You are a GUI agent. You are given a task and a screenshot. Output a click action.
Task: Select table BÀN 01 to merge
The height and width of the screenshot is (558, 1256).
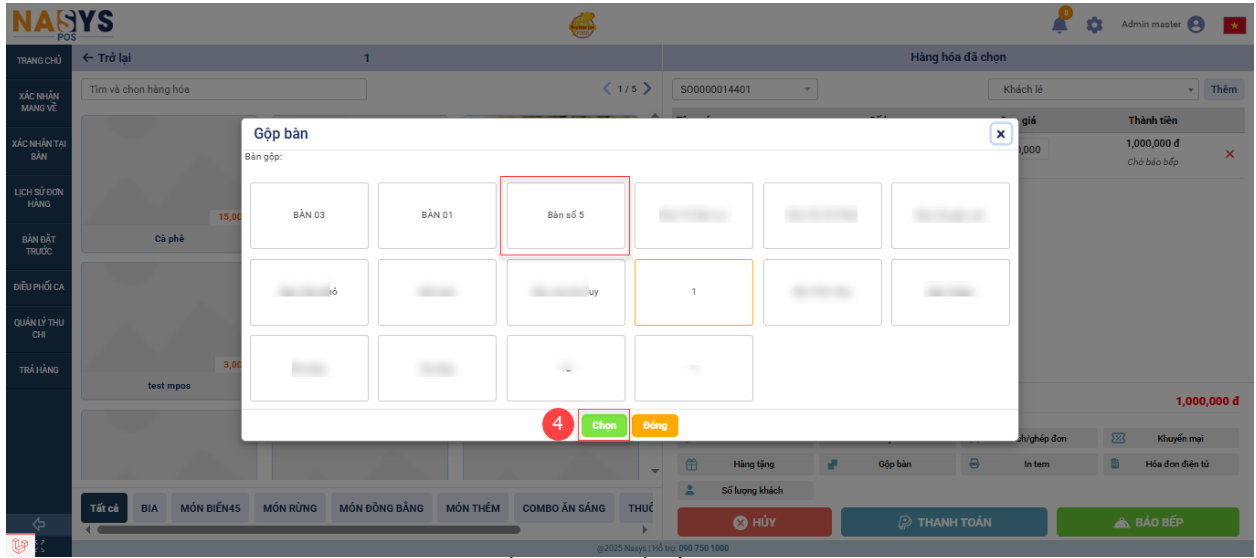click(x=437, y=215)
